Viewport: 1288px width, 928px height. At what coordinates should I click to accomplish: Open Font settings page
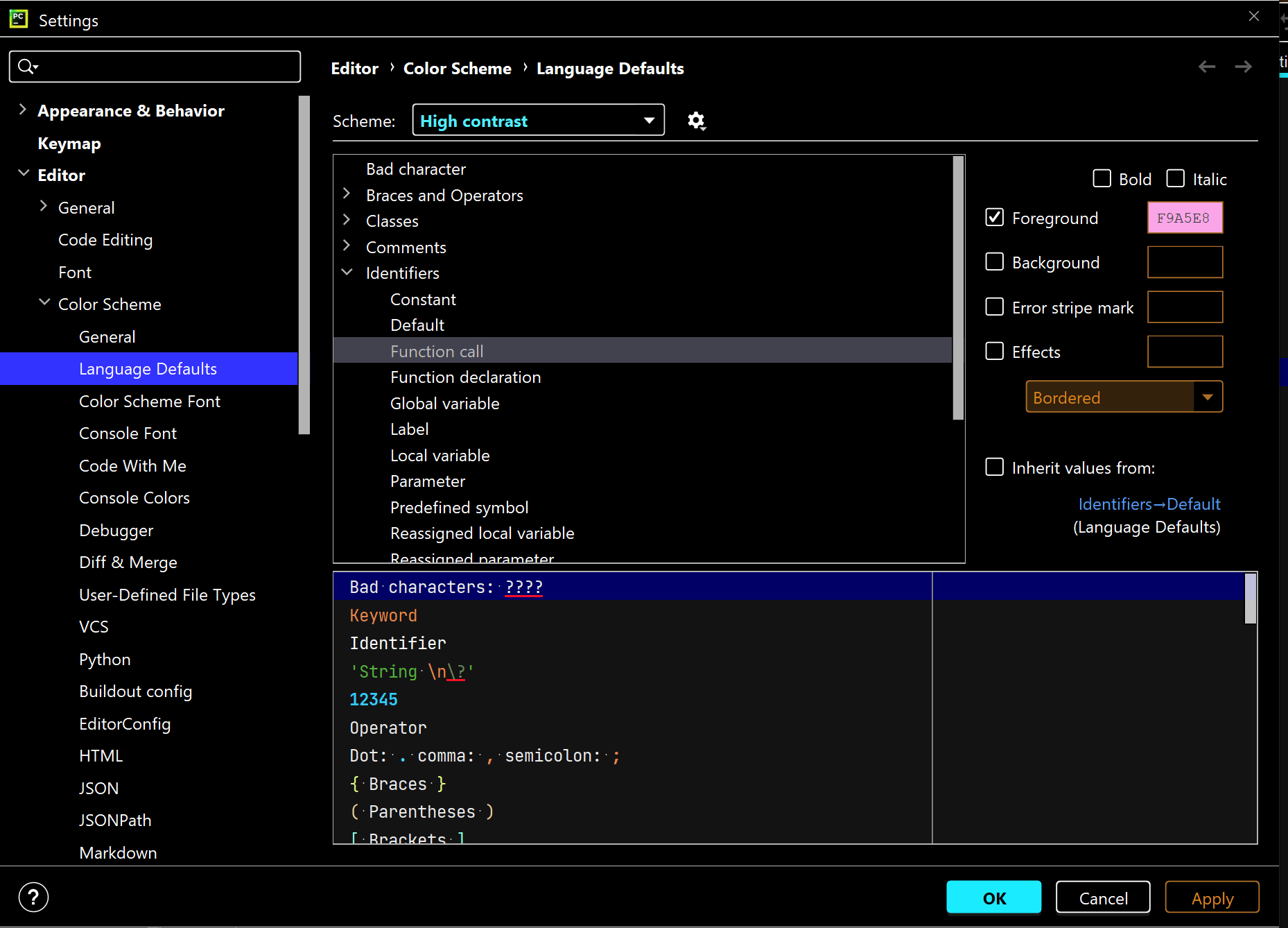tap(75, 273)
